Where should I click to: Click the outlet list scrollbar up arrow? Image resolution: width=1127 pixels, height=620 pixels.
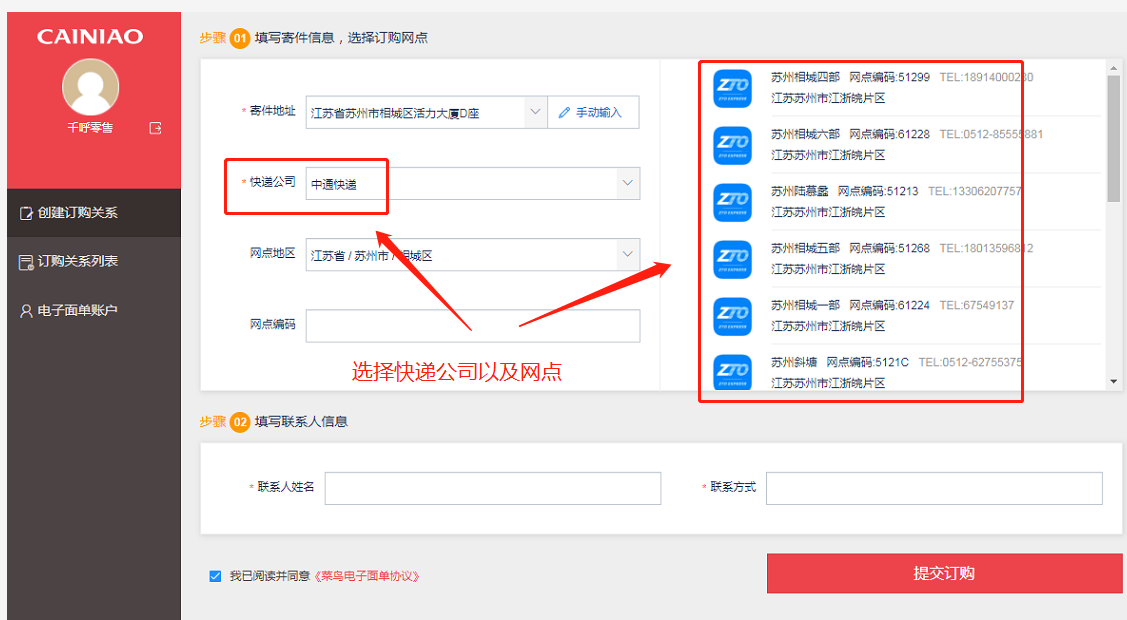click(1113, 68)
